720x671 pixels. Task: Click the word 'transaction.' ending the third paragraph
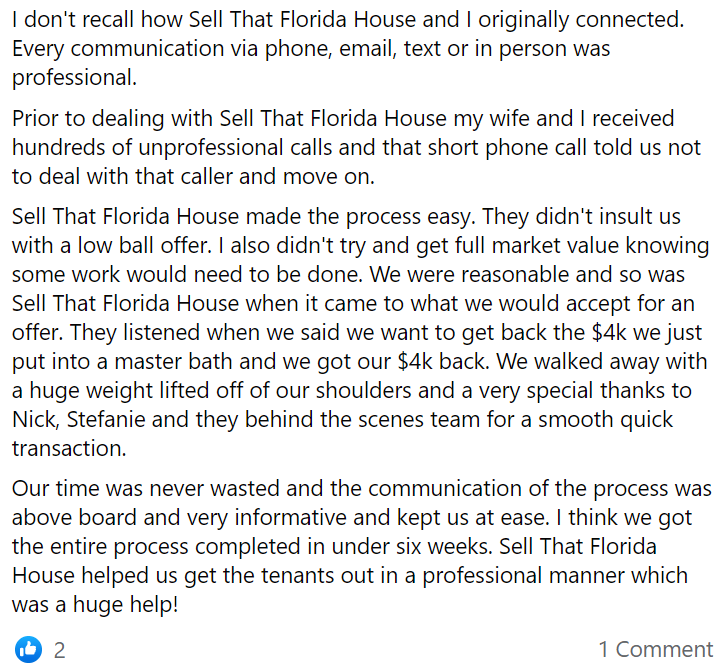69,448
